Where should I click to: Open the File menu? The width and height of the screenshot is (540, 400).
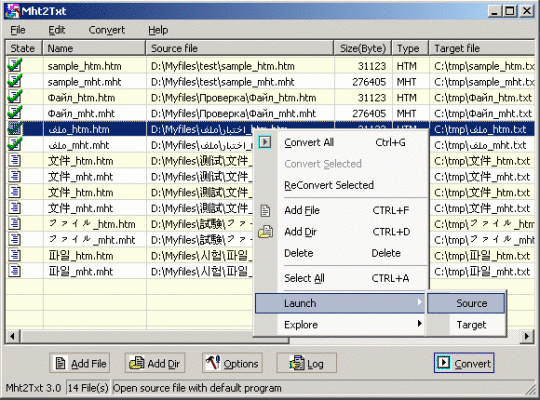[18, 30]
